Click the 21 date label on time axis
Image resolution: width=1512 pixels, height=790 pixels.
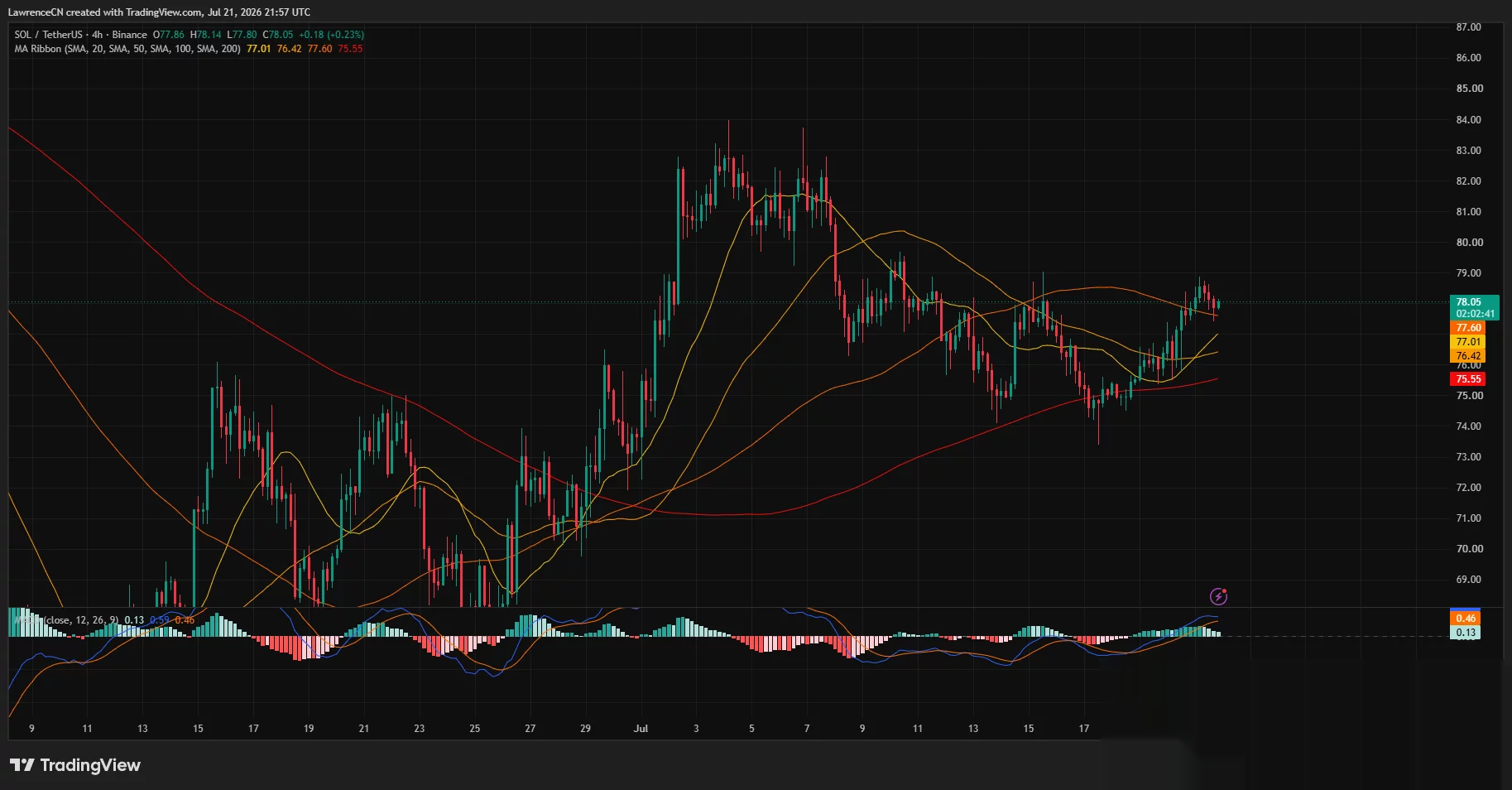[364, 729]
